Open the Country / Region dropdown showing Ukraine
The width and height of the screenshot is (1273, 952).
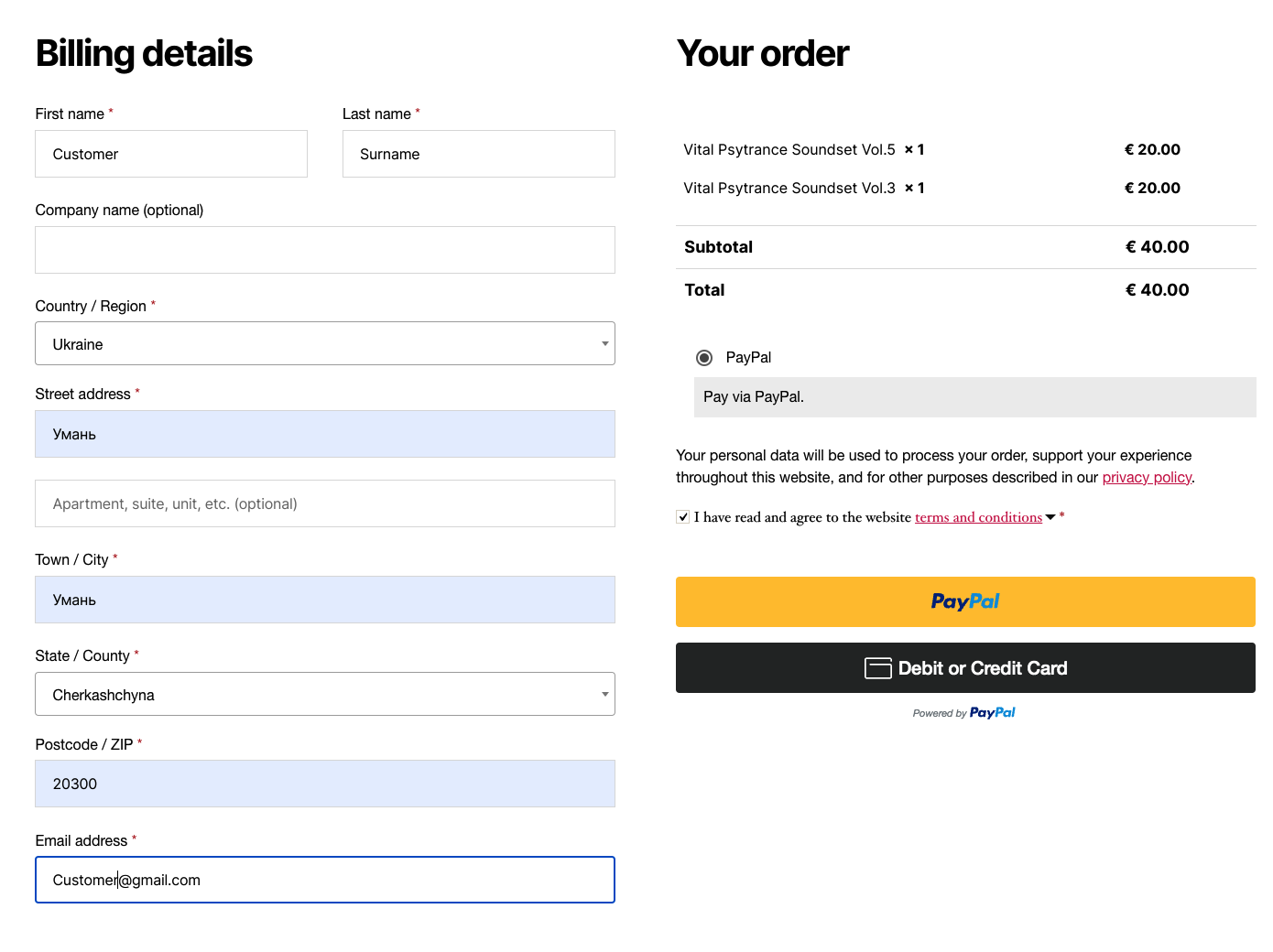pyautogui.click(x=325, y=343)
